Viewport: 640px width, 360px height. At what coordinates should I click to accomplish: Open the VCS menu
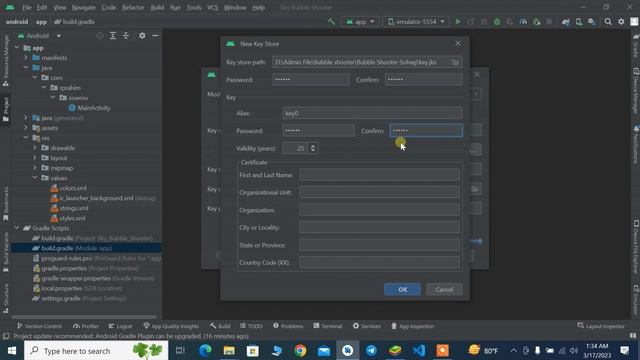212,7
